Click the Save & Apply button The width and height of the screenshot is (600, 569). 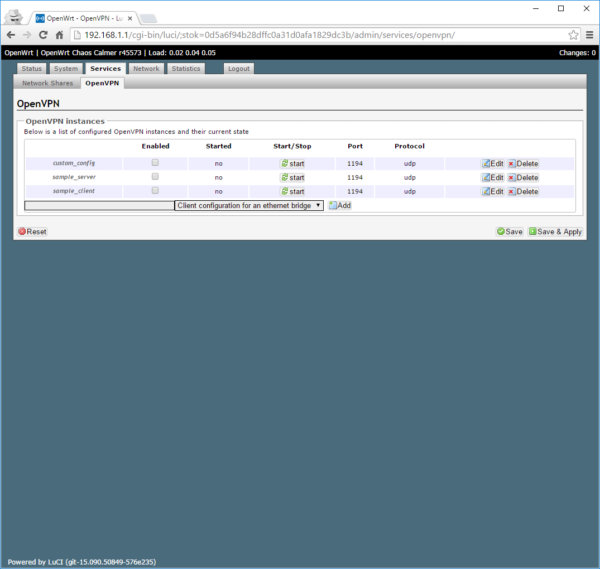coord(555,231)
